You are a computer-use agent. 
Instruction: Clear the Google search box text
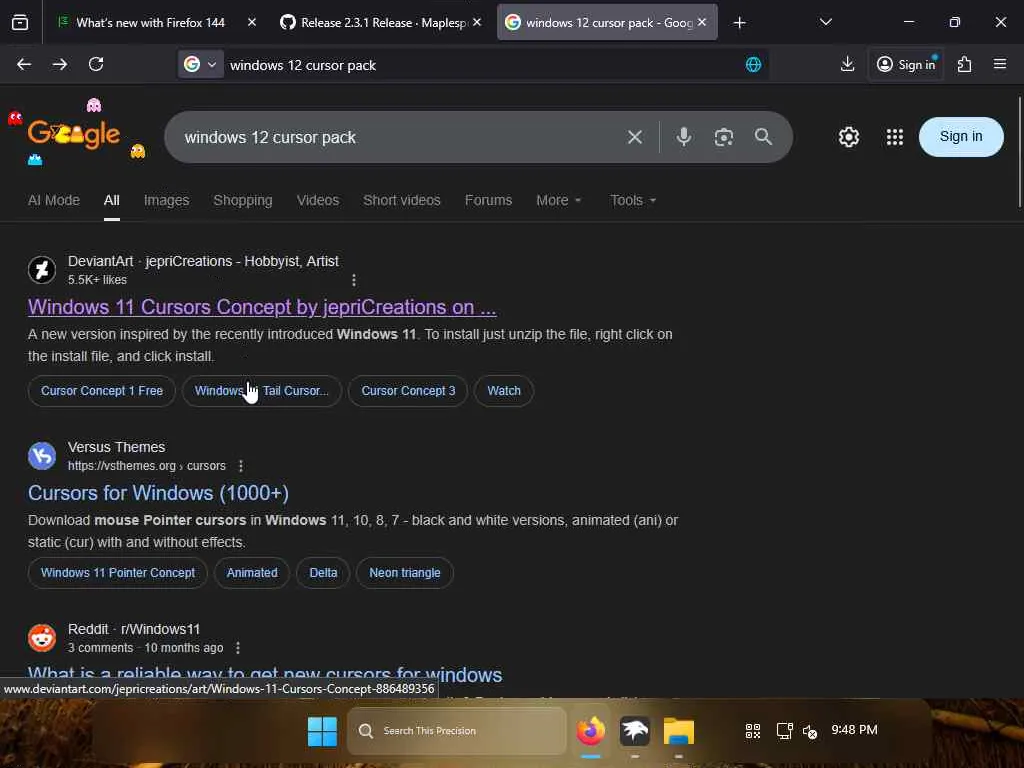635,137
